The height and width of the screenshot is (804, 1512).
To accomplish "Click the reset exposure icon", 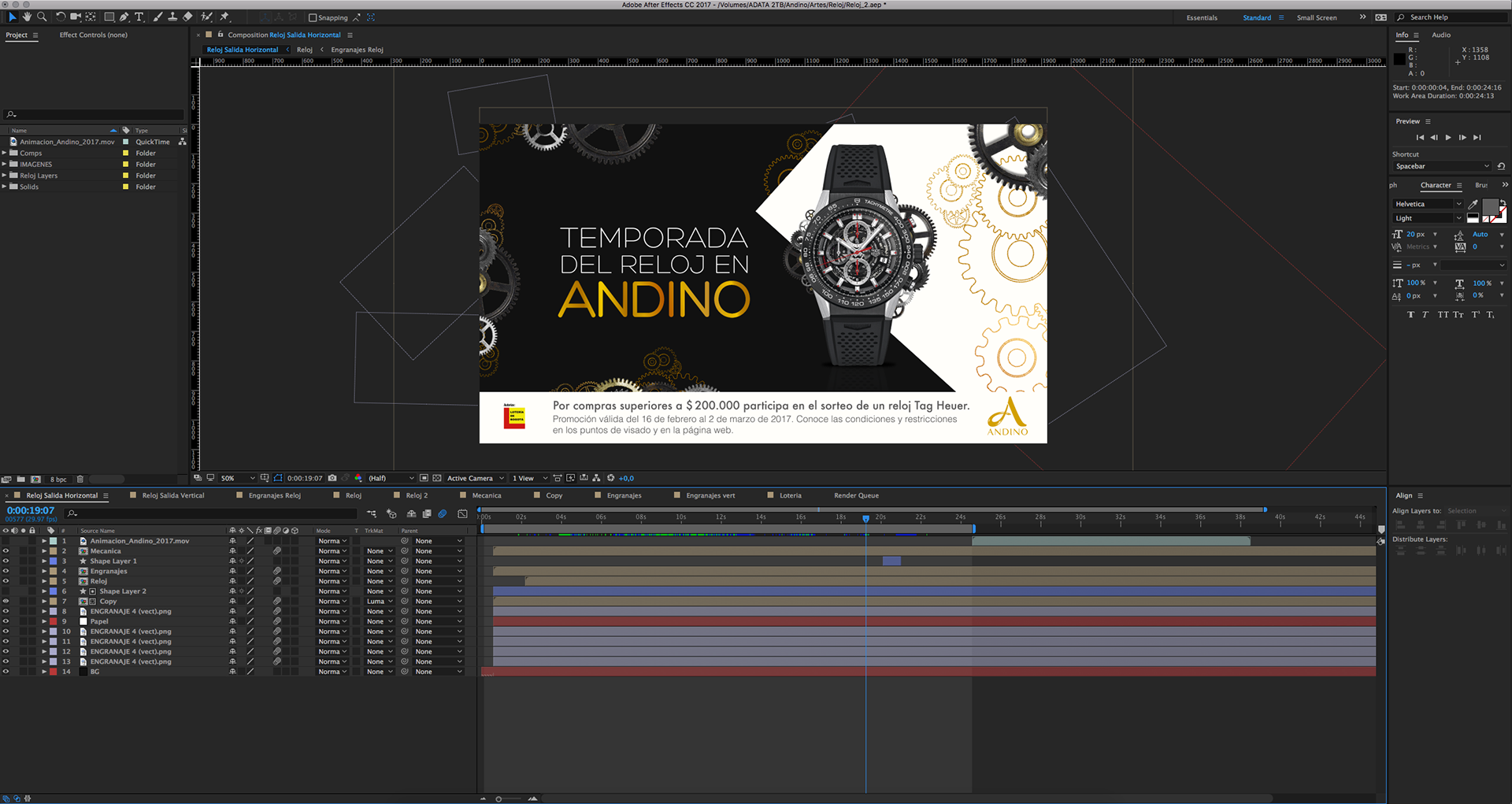I will (x=610, y=478).
